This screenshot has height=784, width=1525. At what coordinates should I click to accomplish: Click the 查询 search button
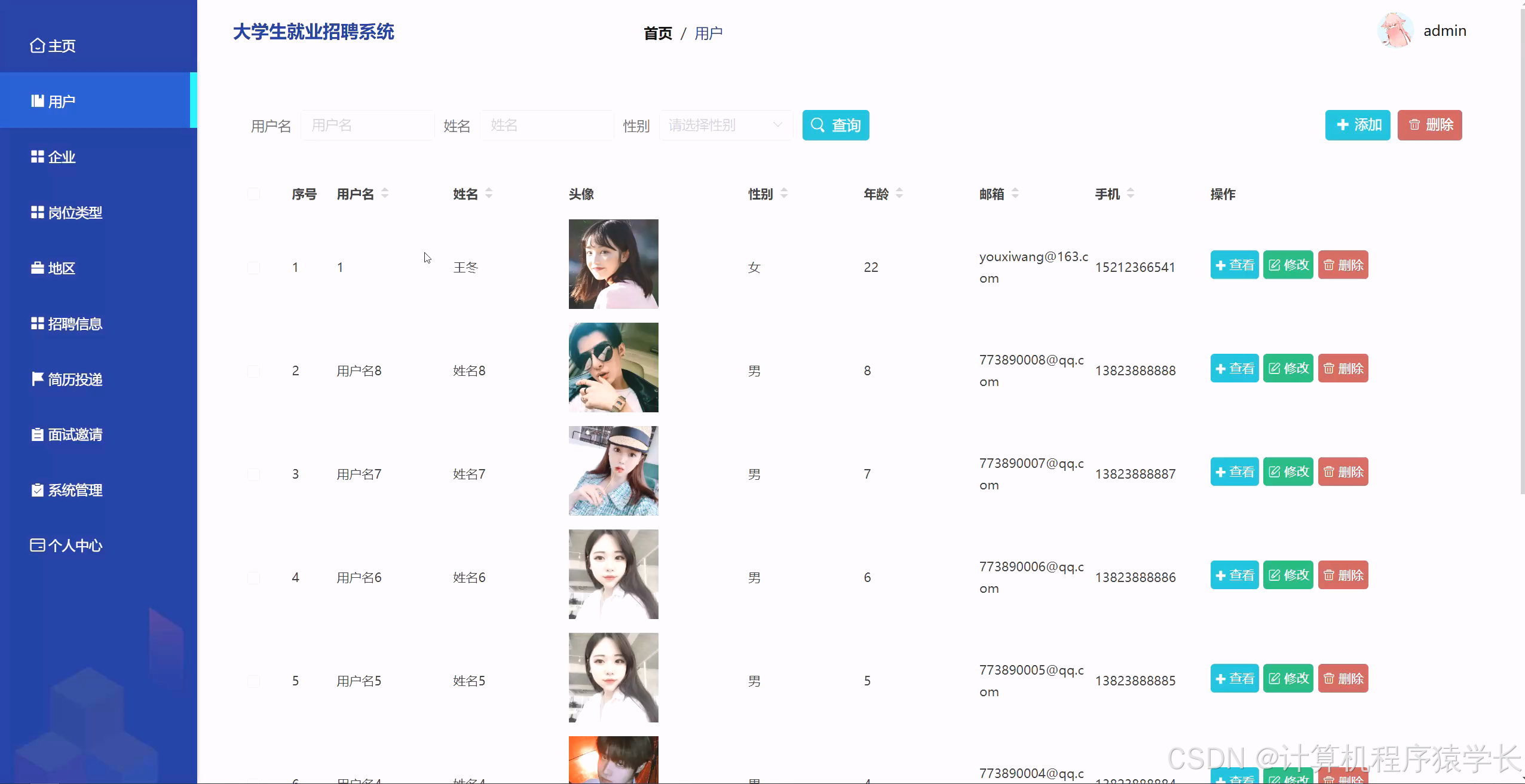[835, 125]
